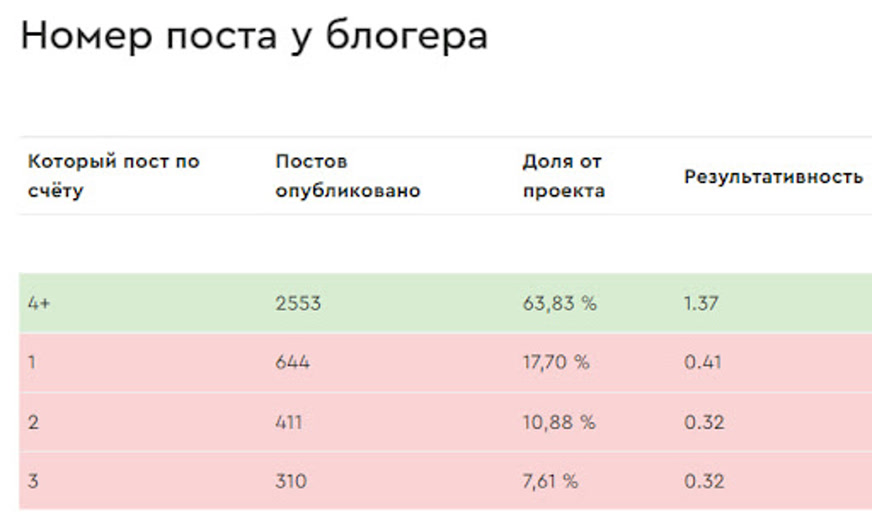
Task: Select the row for post number 1
Action: [445, 362]
